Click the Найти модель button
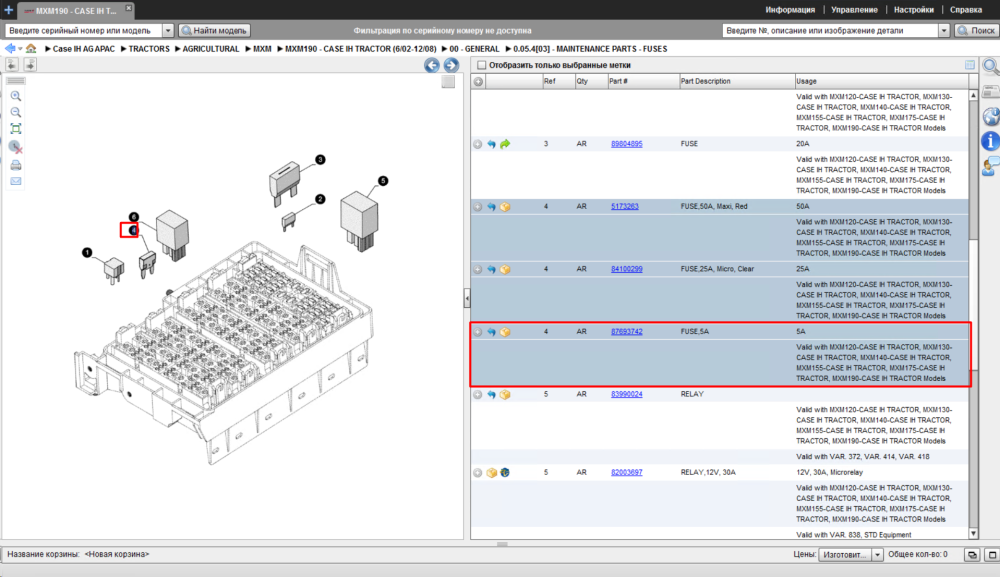Image resolution: width=1000 pixels, height=577 pixels. pos(214,30)
